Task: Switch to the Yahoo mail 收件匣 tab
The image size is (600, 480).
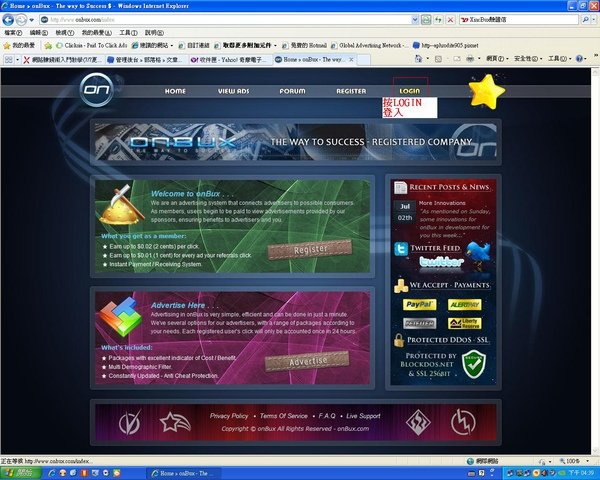Action: [x=230, y=60]
